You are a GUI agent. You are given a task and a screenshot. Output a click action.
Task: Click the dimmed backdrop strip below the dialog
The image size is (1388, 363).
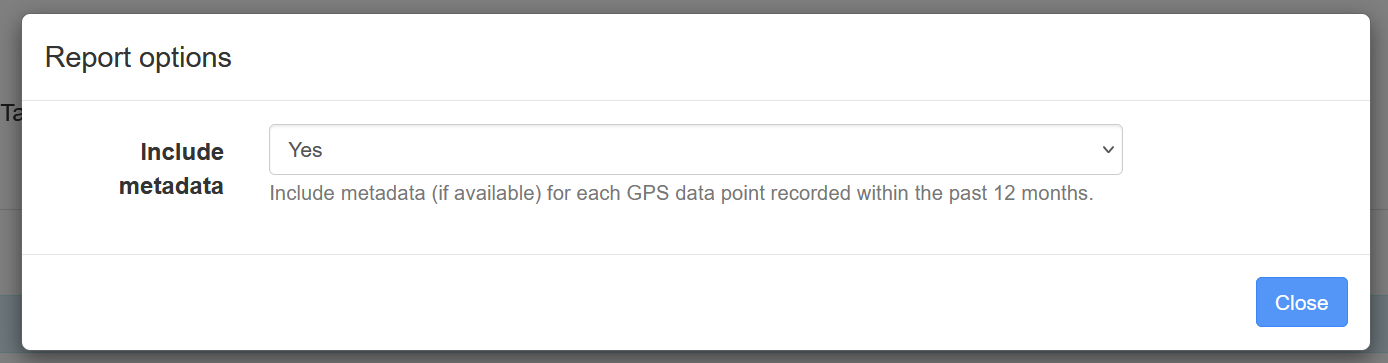tap(694, 357)
